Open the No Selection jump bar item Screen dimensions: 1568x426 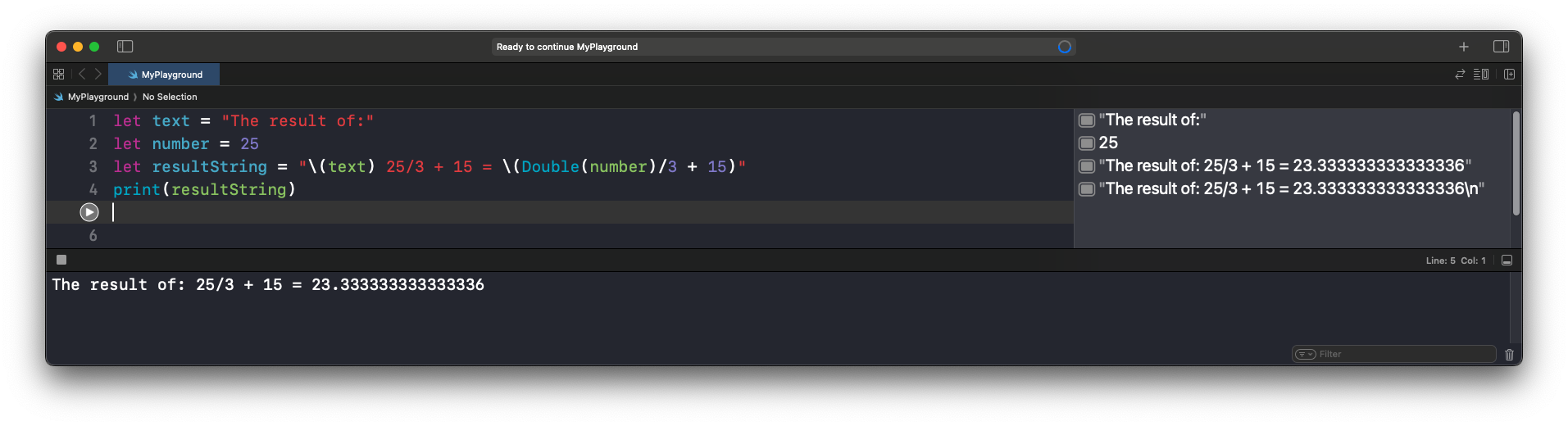(170, 97)
